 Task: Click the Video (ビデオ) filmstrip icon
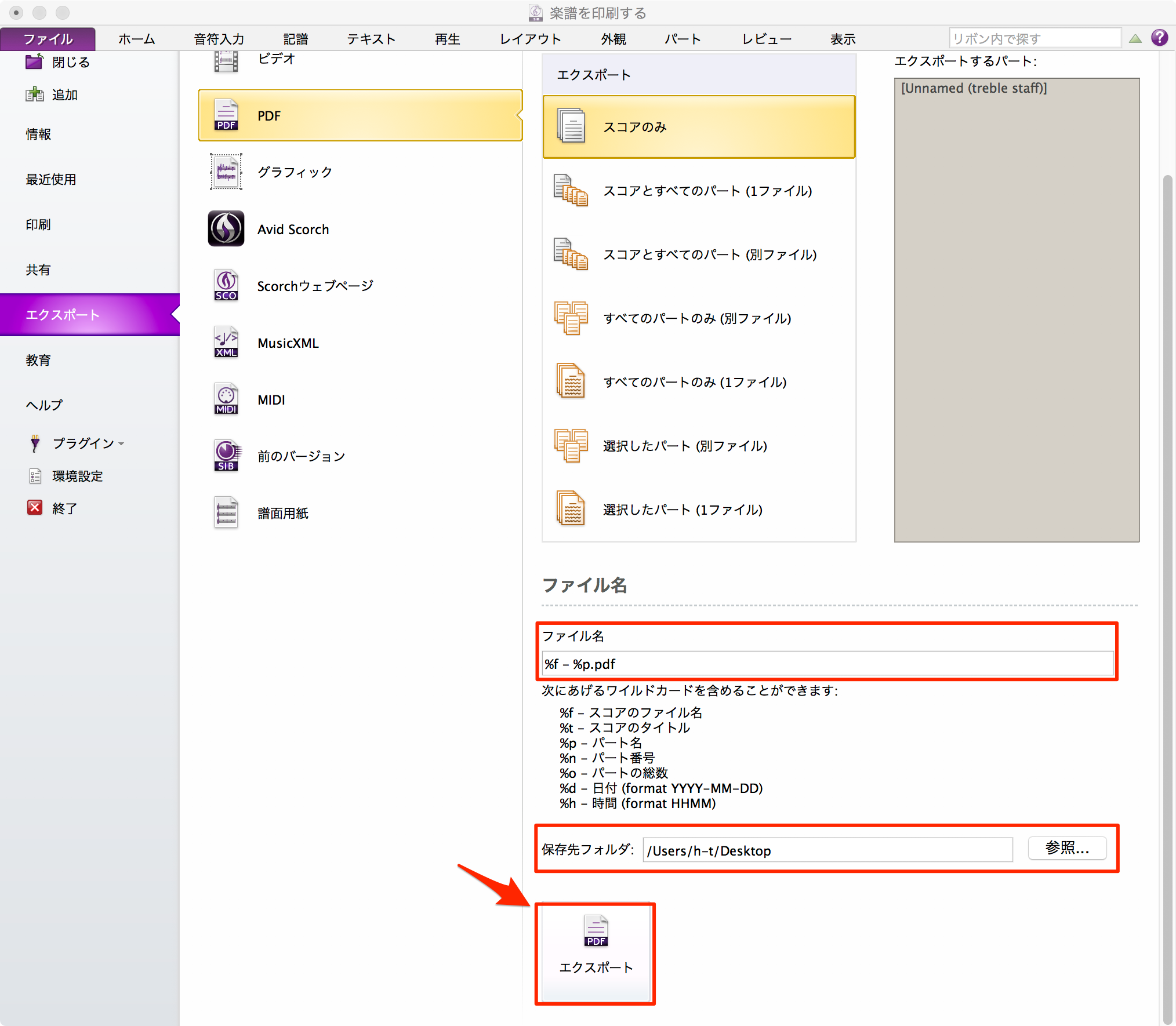tap(226, 60)
